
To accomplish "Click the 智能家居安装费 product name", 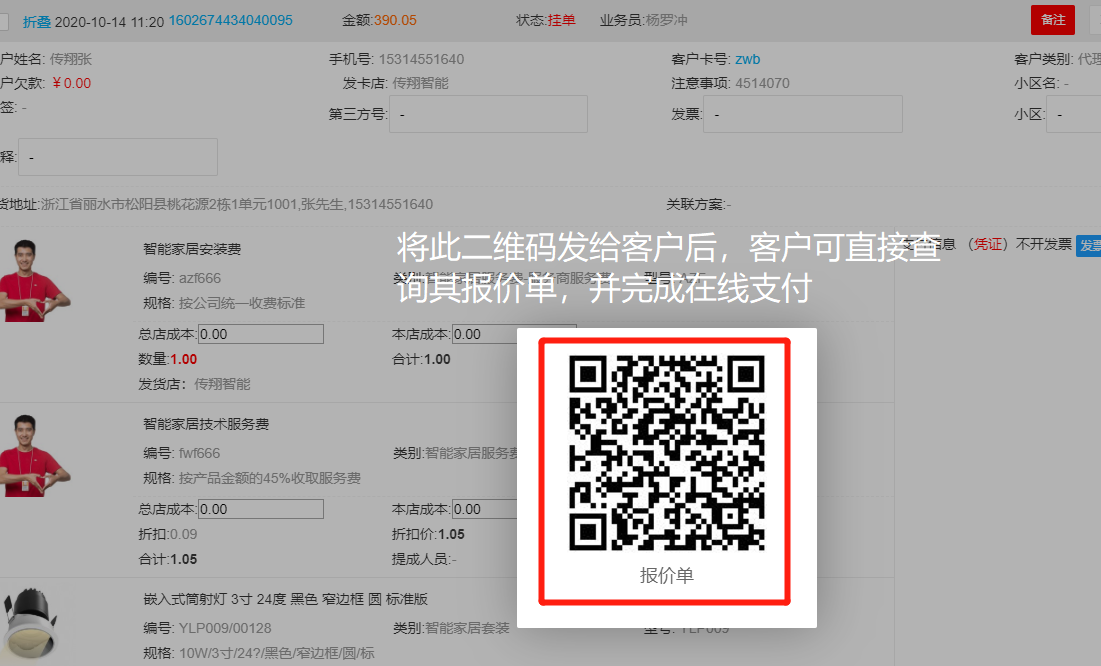I will point(192,249).
